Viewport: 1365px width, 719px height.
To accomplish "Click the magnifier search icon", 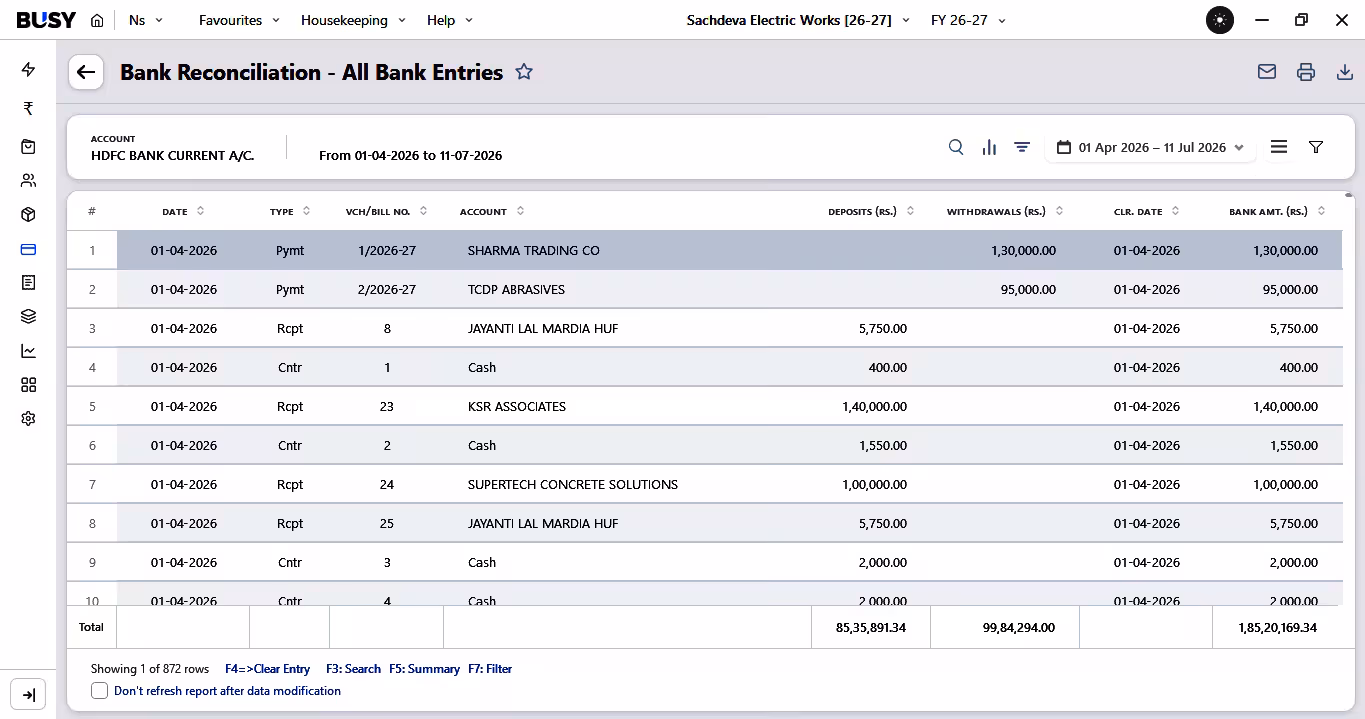I will coord(956,147).
